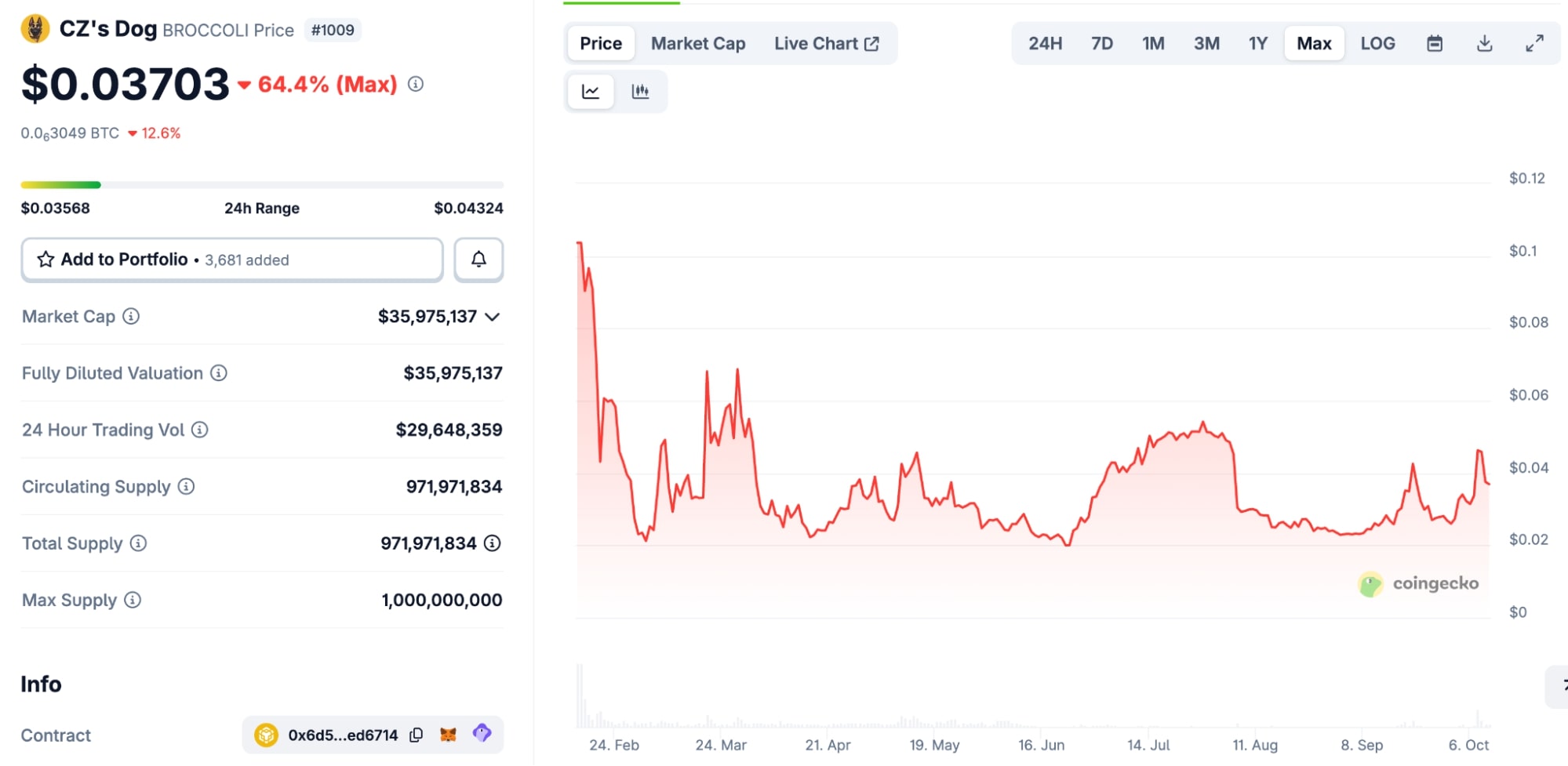This screenshot has width=1568, height=766.
Task: Toggle LOG scale on chart
Action: (1377, 44)
